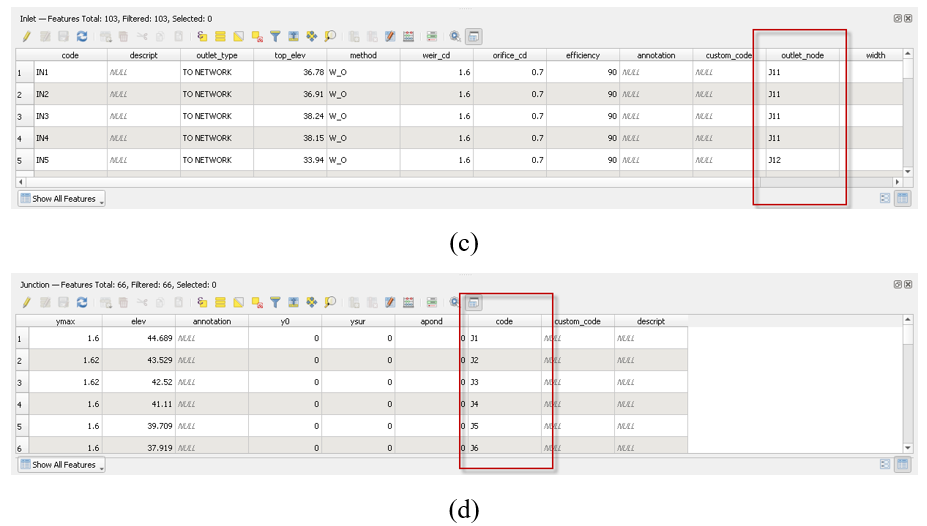Invert selection in the Inlet table
The height and width of the screenshot is (526, 927).
pos(238,36)
